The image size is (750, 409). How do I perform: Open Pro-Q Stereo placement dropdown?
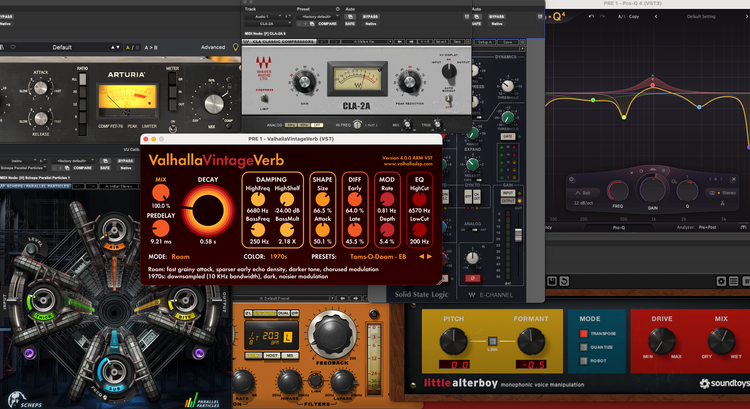[724, 193]
